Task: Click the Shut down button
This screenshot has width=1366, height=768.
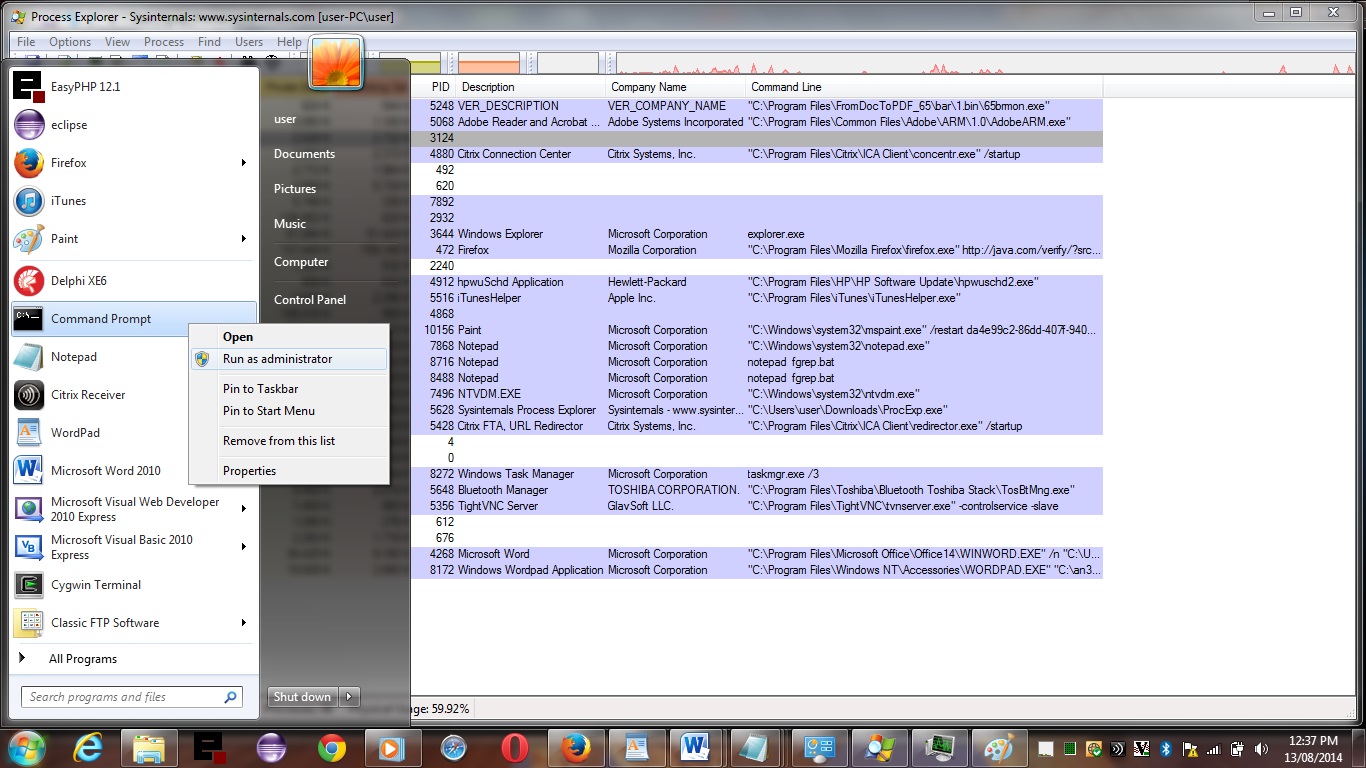Action: coord(304,697)
